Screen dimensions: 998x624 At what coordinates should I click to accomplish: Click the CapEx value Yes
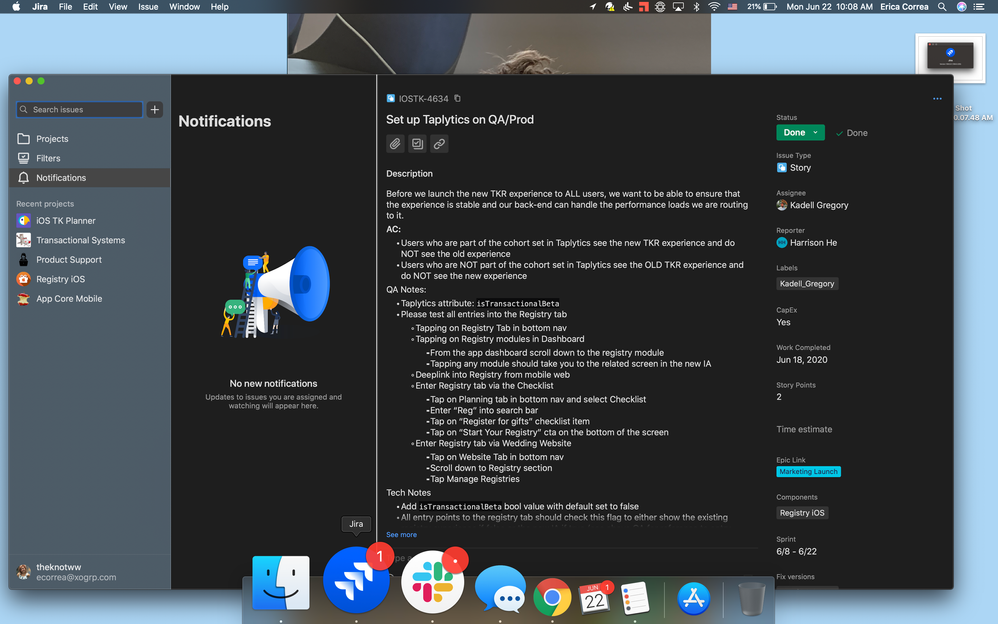coord(784,322)
